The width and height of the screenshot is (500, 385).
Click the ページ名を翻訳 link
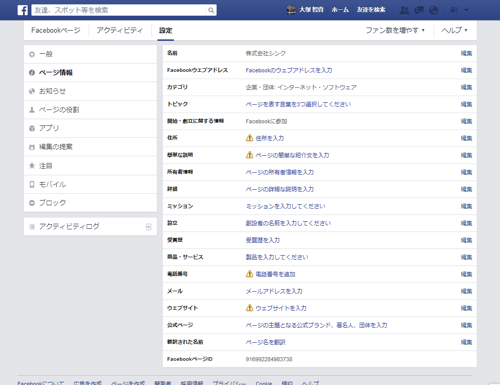click(x=265, y=342)
